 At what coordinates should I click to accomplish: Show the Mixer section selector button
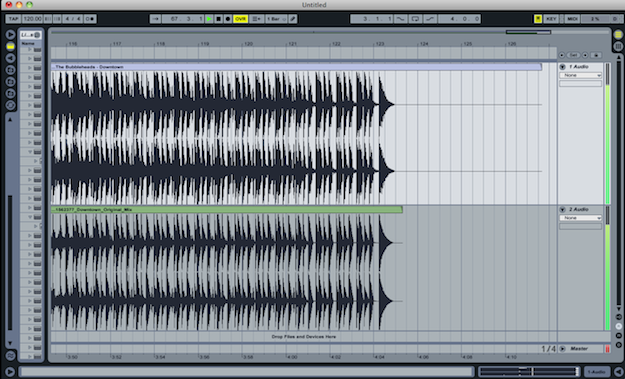pos(619,336)
